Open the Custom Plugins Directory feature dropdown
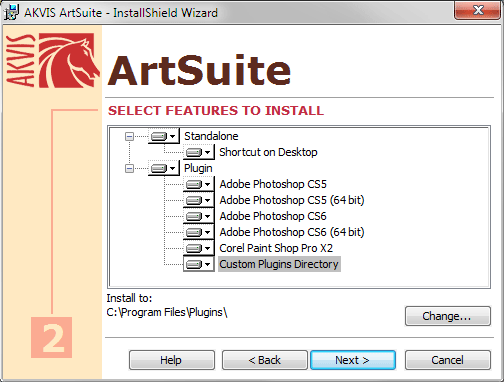Viewport: 504px width, 382px height. click(199, 264)
